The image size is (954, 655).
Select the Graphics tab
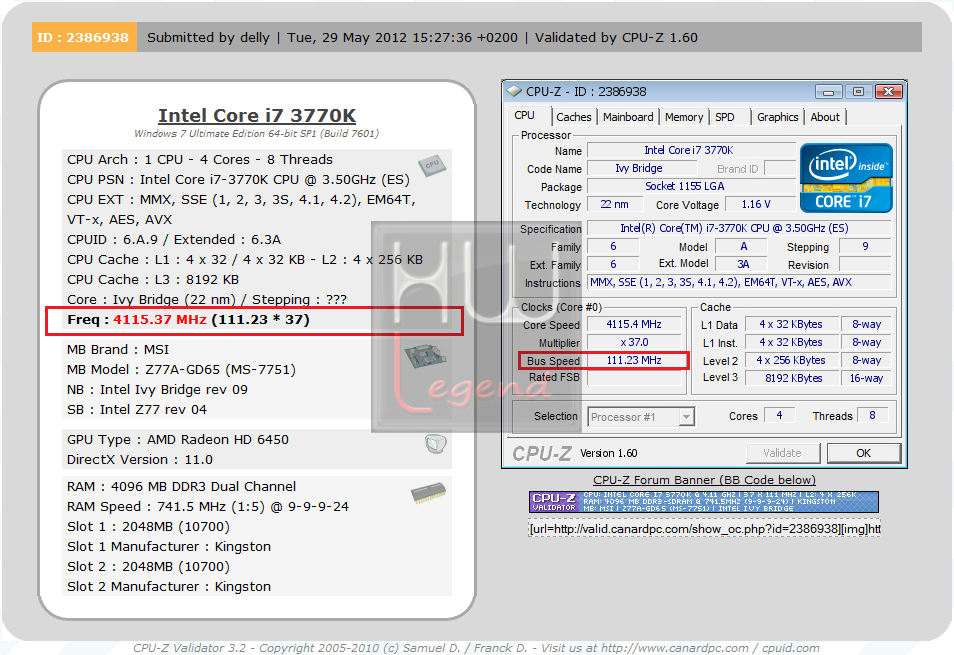[778, 117]
